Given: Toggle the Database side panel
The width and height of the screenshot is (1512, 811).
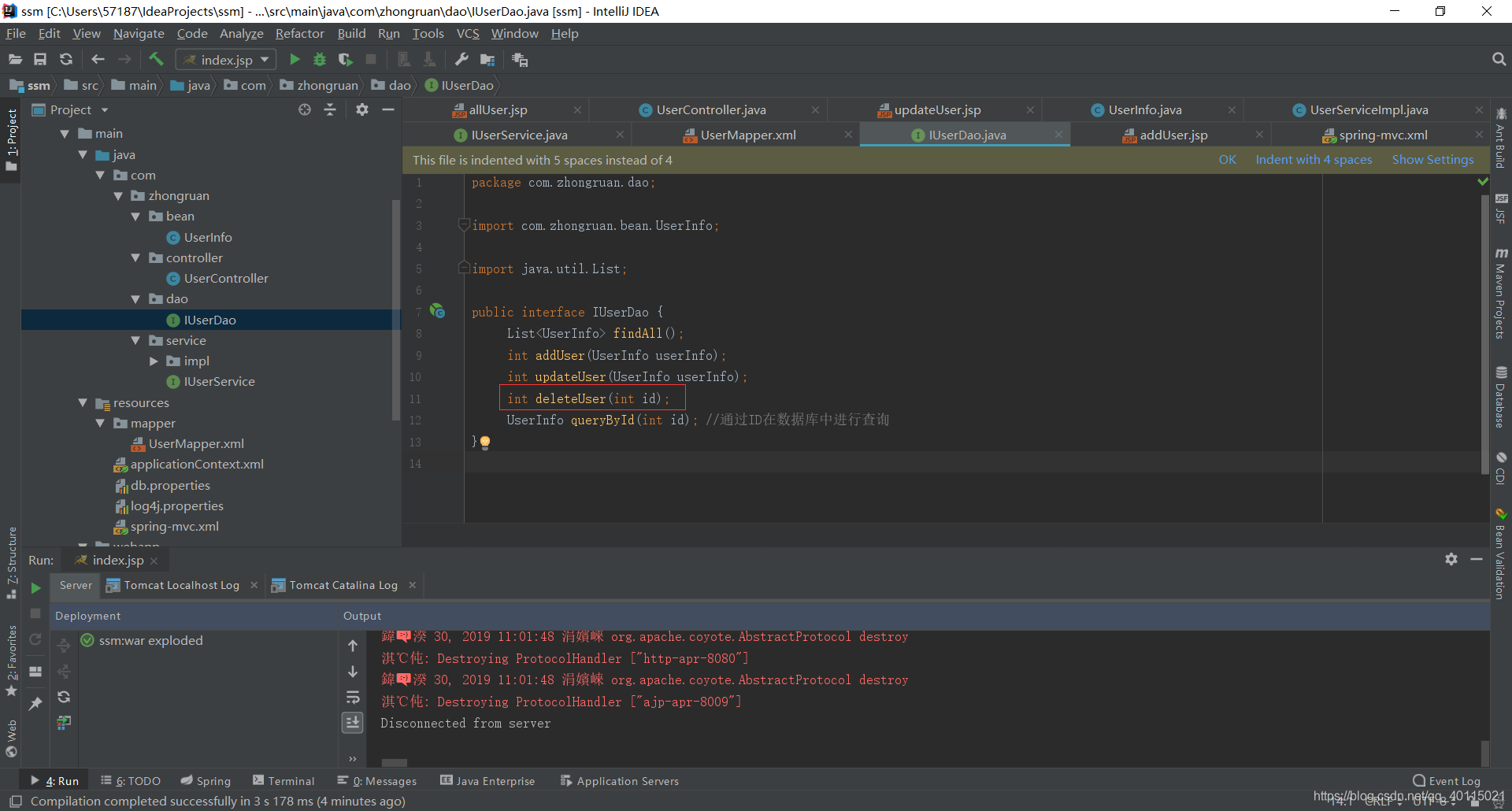Looking at the screenshot, I should [1501, 398].
